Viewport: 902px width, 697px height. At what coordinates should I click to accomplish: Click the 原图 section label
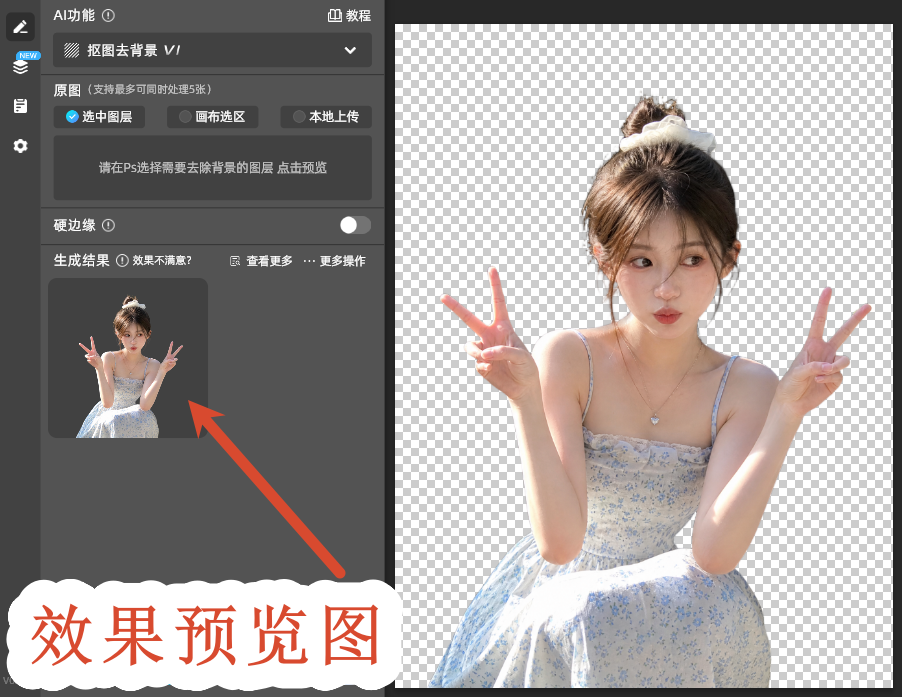(x=67, y=90)
